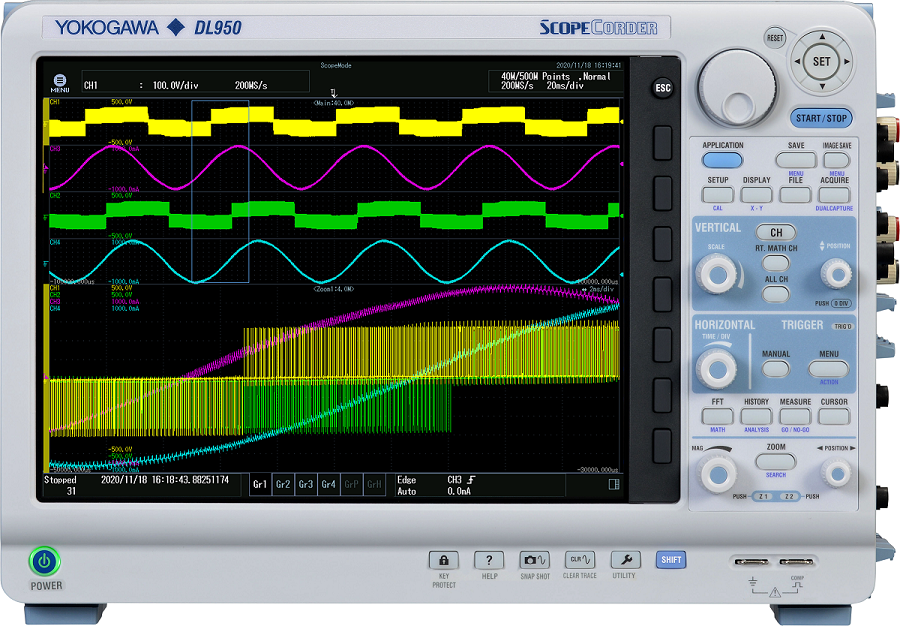Toggle the blue SHIFT key

670,560
